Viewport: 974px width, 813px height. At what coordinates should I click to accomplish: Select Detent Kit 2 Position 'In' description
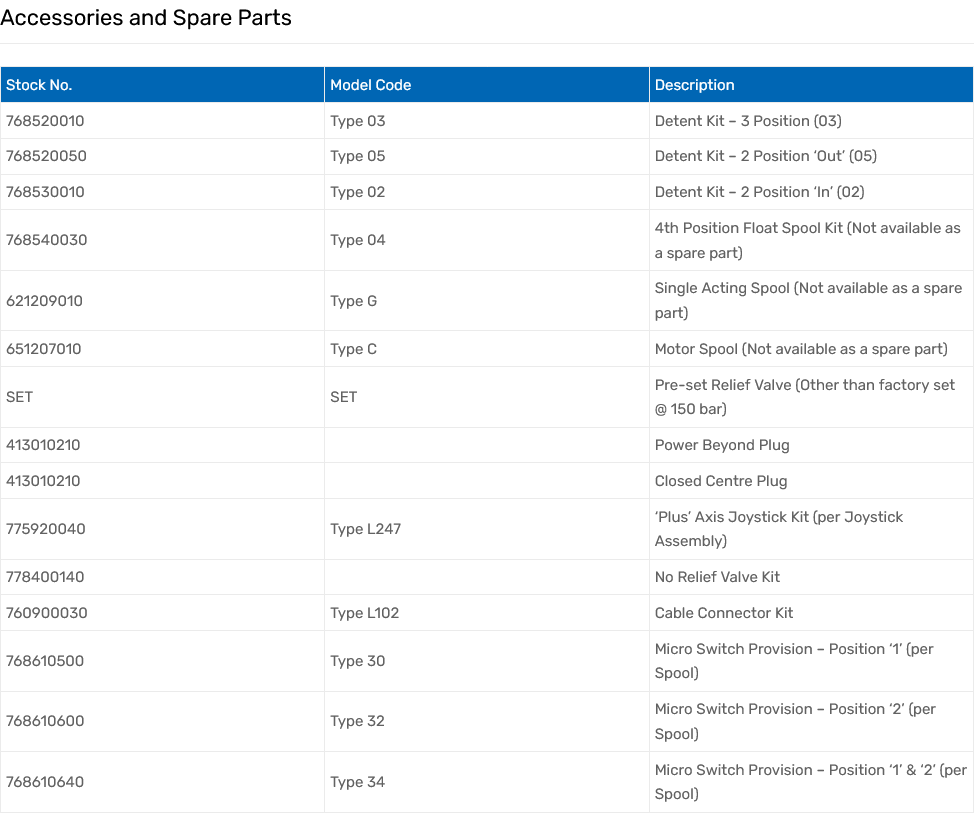(x=759, y=192)
